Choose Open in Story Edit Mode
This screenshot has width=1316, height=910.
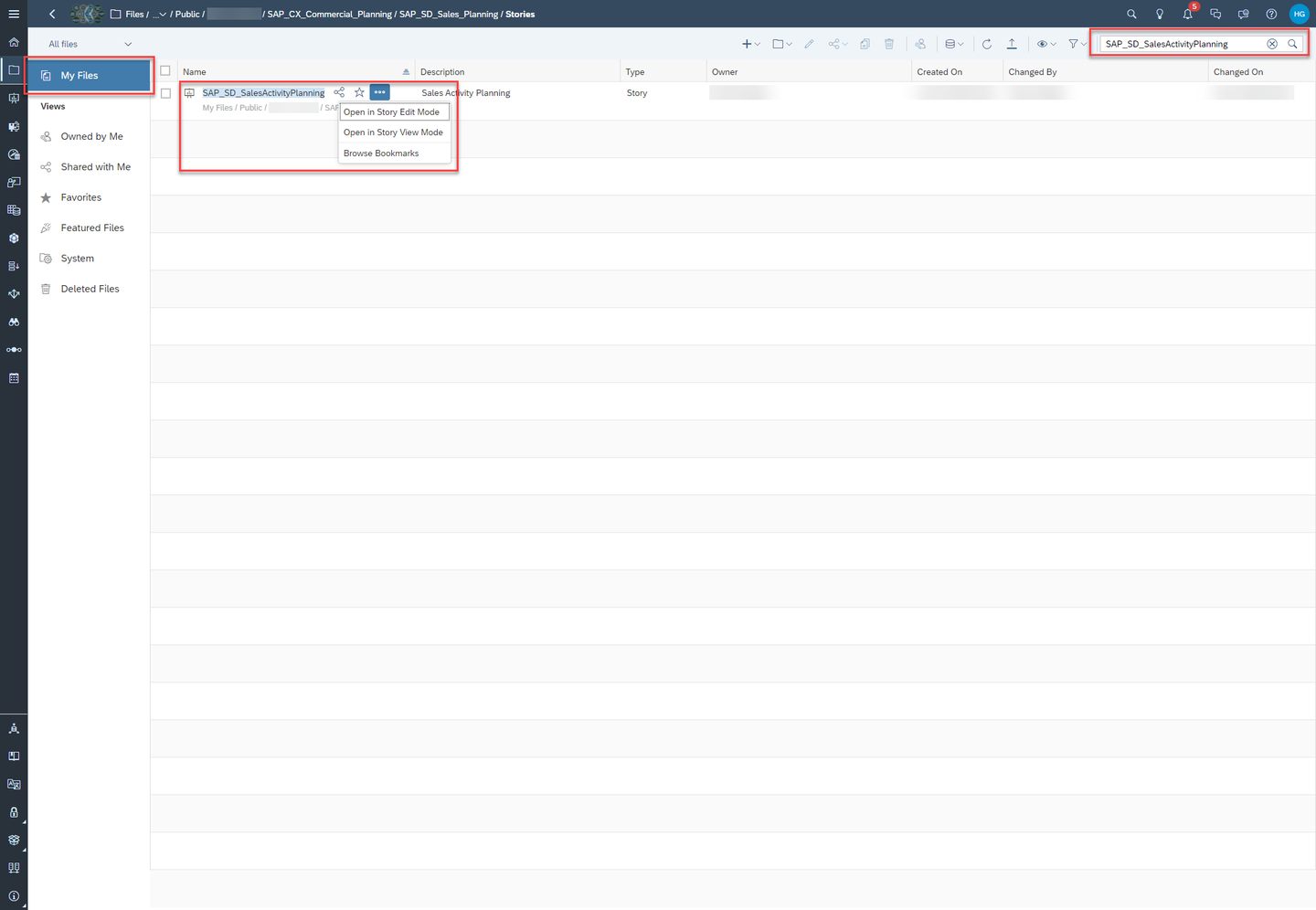click(x=395, y=112)
